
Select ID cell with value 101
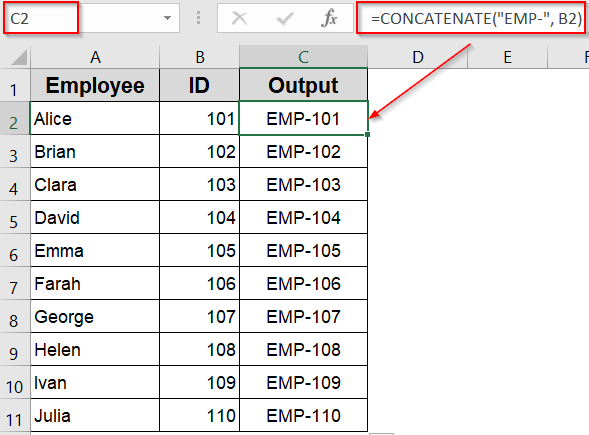[x=199, y=118]
